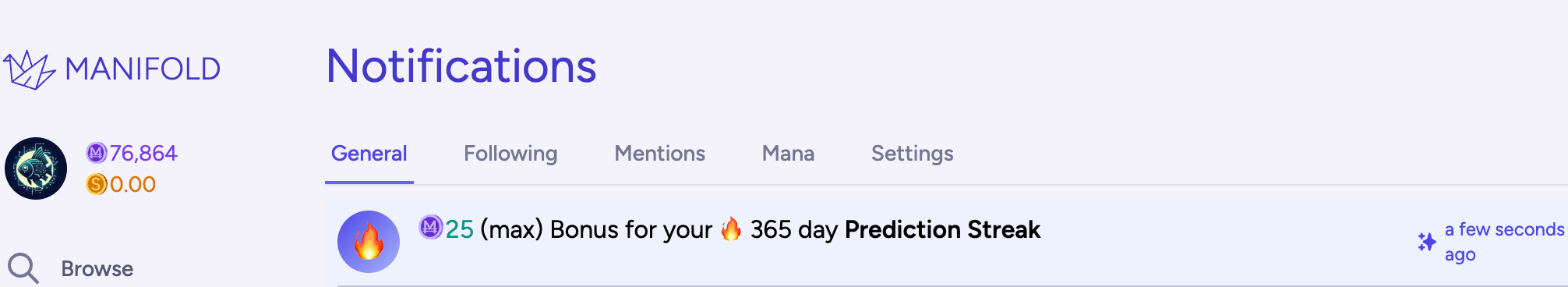Open the notification Settings tab
The height and width of the screenshot is (287, 1568).
[912, 154]
